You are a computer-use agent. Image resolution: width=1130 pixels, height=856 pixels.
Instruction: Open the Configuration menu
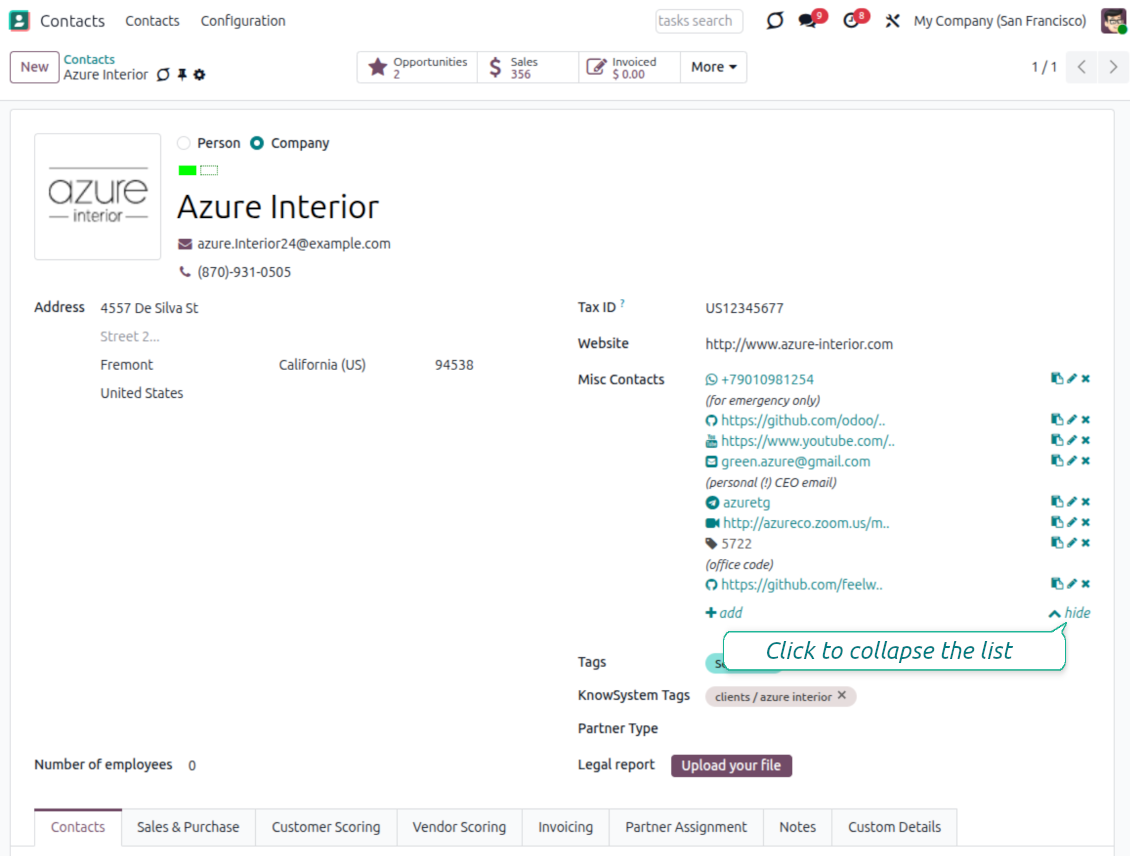coord(243,21)
